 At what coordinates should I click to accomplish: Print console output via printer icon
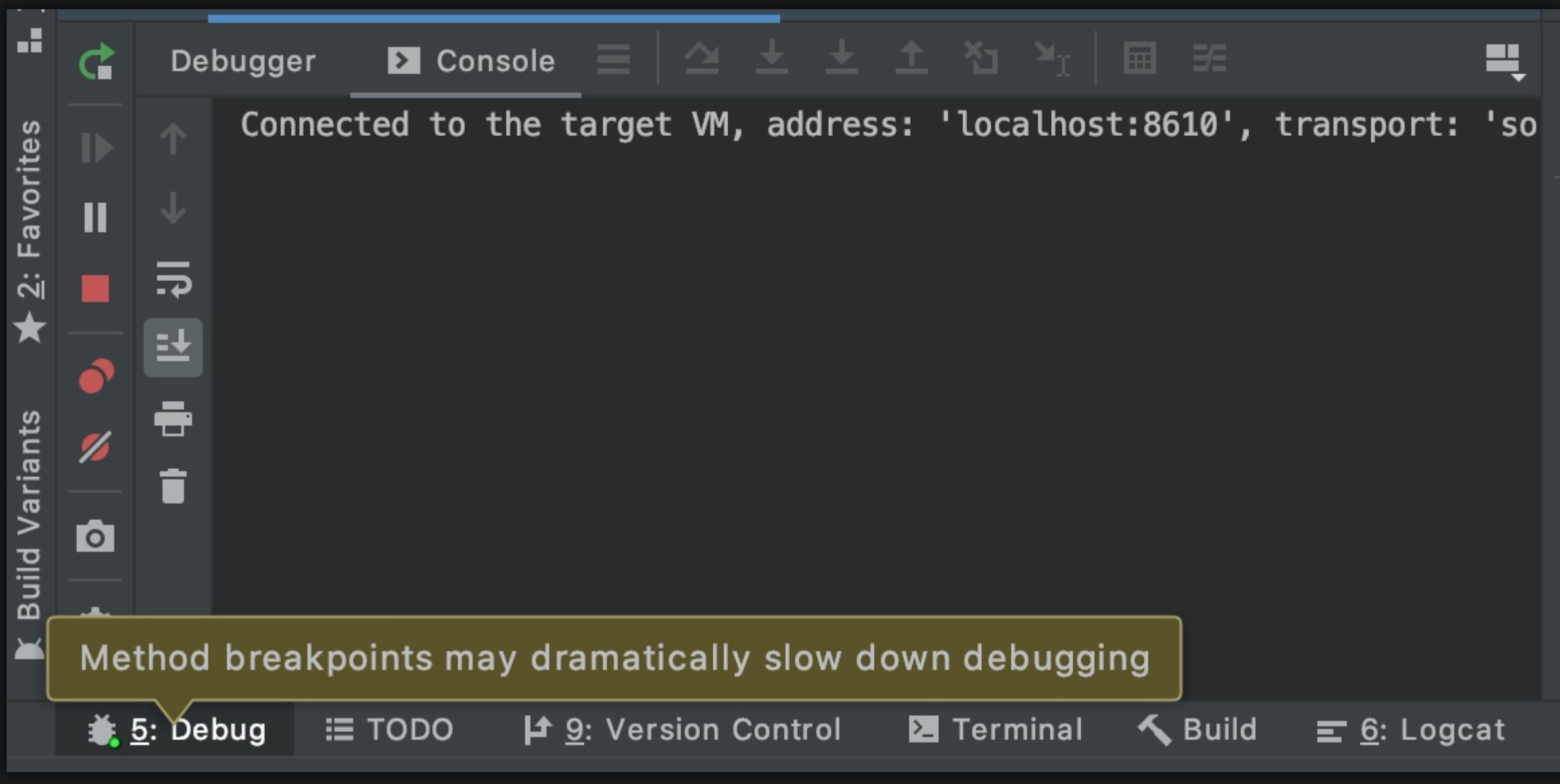173,420
